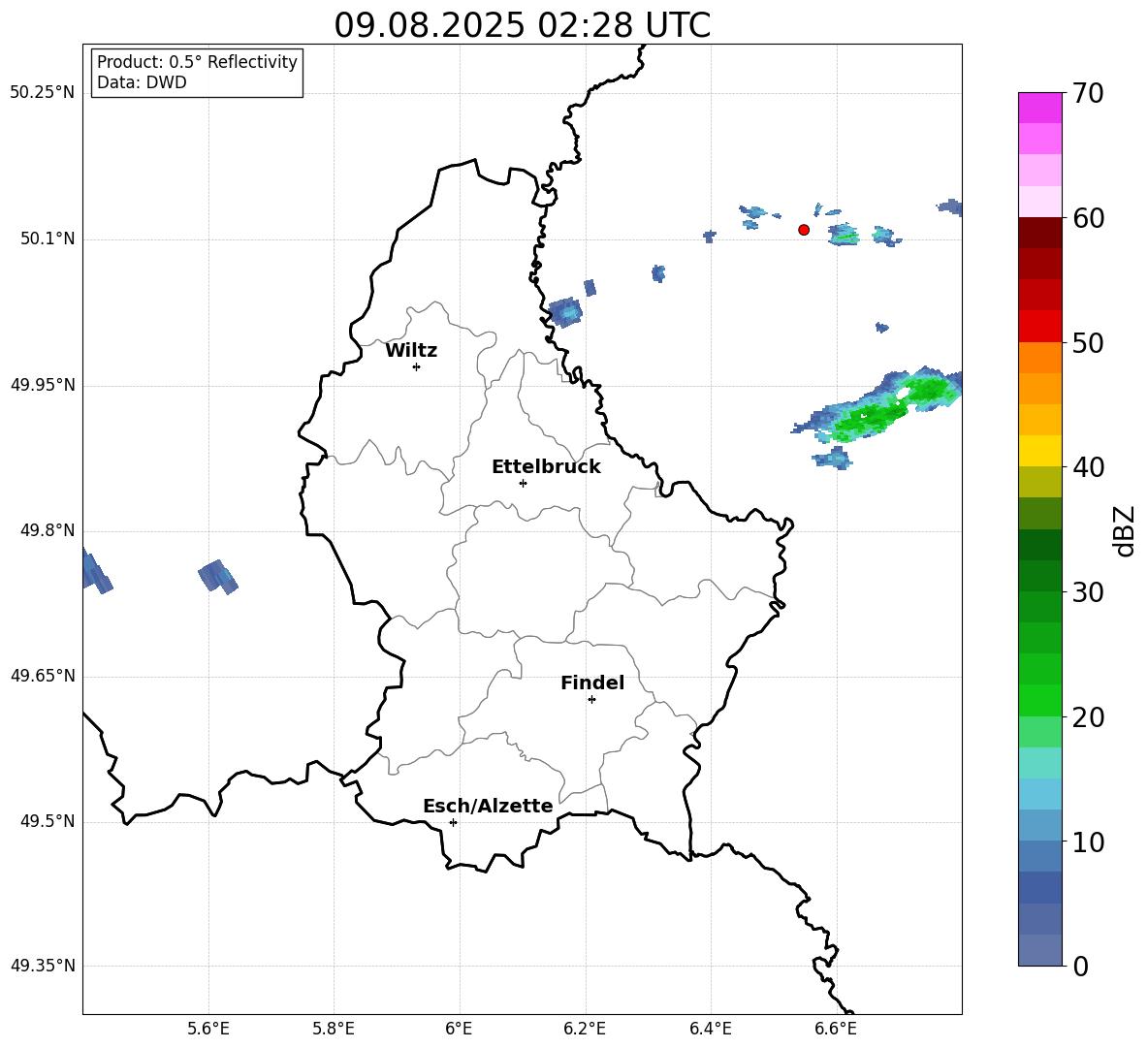Click the Ettelbruck station cross marker

(x=523, y=483)
